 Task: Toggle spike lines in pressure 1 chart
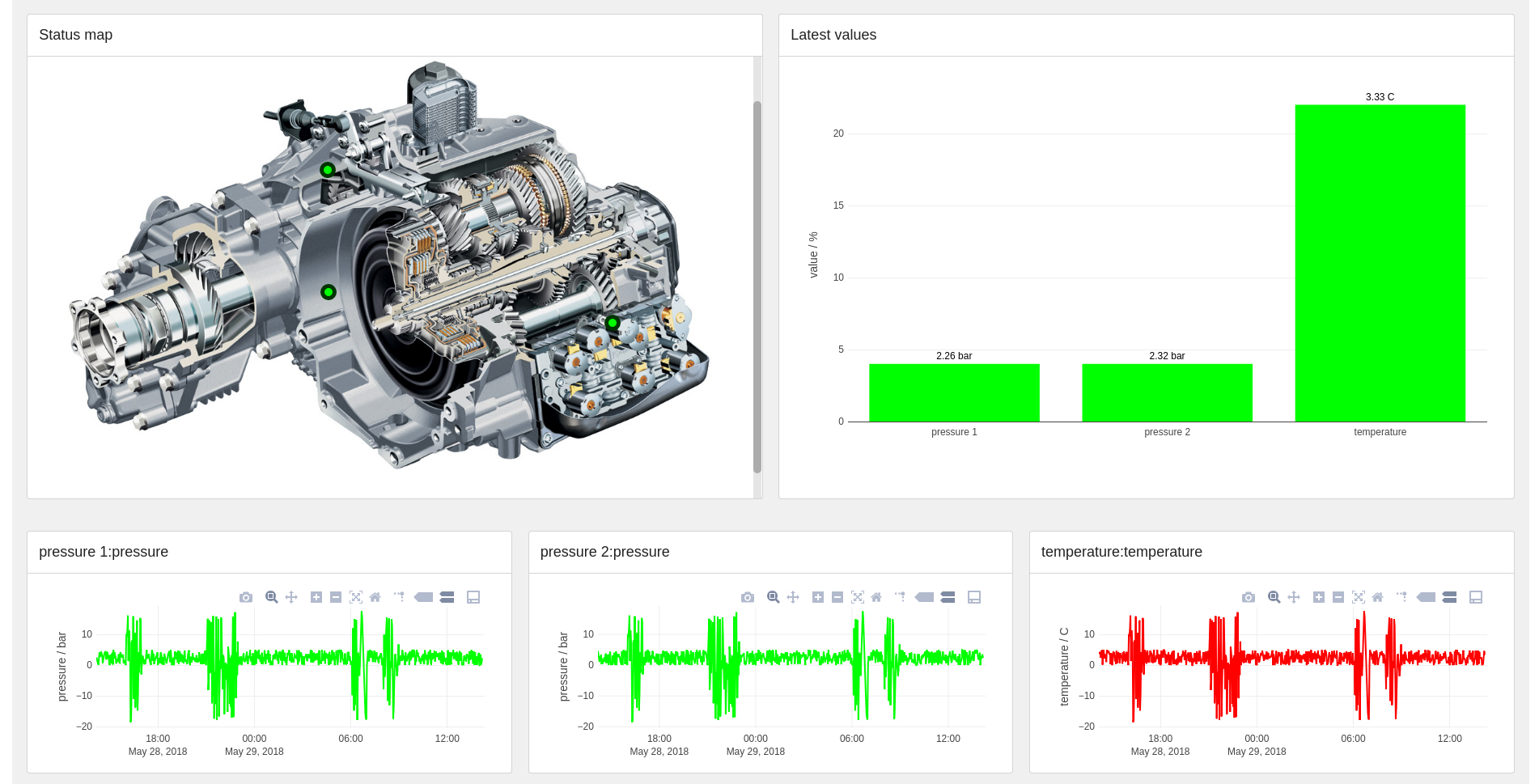(399, 597)
